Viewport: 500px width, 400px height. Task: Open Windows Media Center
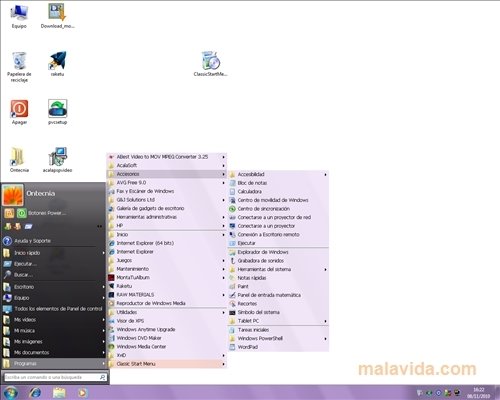(x=167, y=347)
